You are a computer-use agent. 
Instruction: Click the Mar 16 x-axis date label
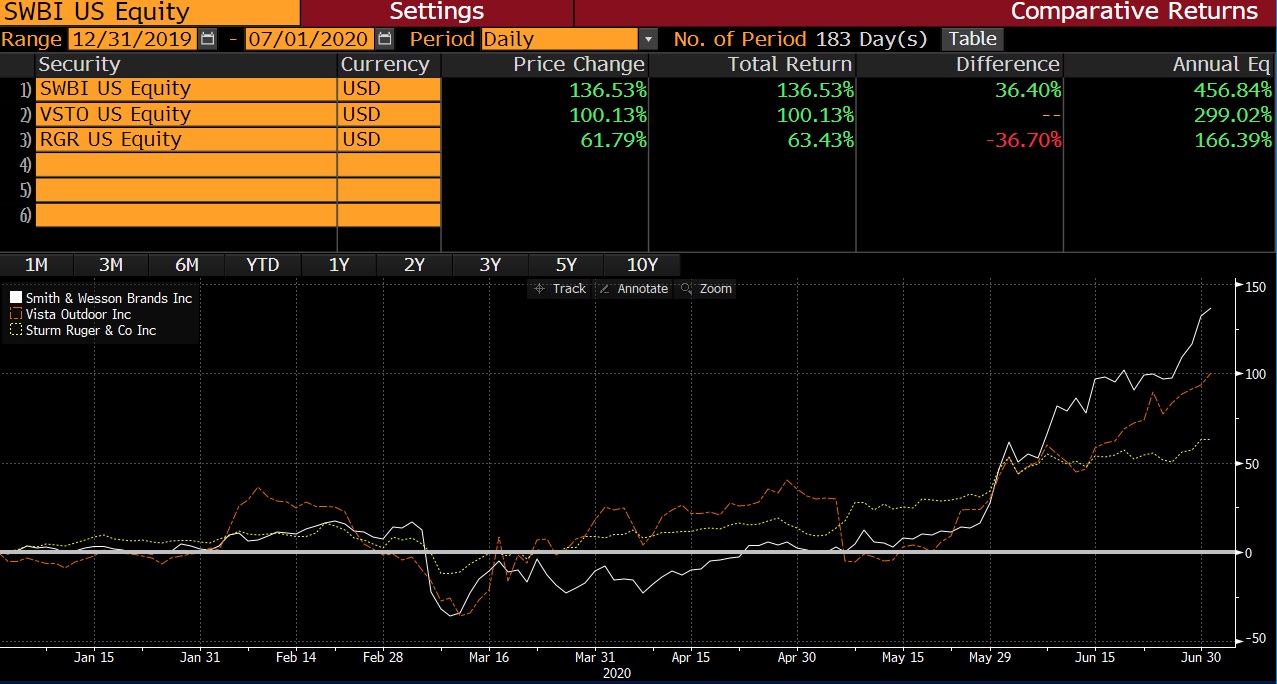coord(489,657)
